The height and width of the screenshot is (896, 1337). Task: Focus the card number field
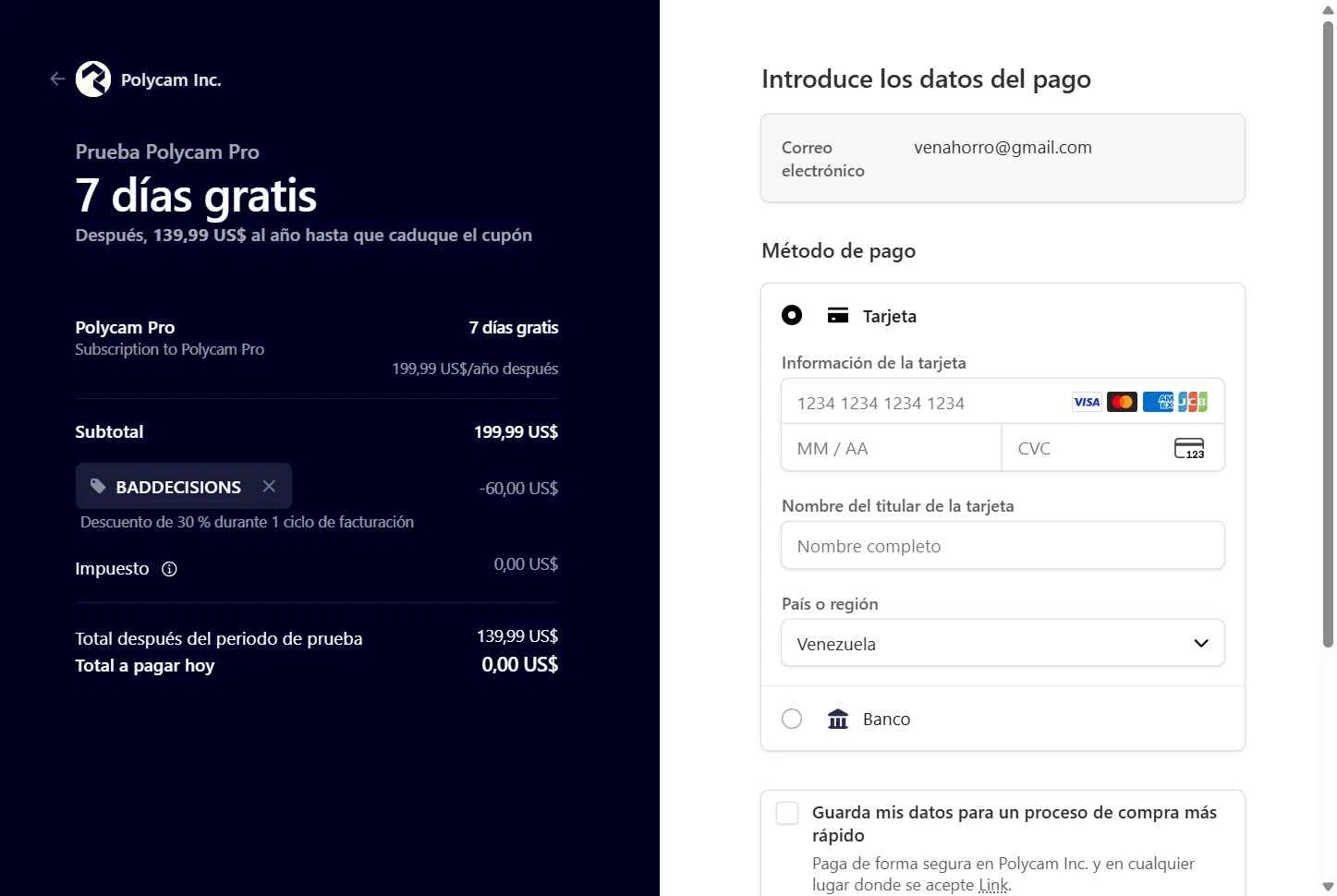tap(1003, 402)
